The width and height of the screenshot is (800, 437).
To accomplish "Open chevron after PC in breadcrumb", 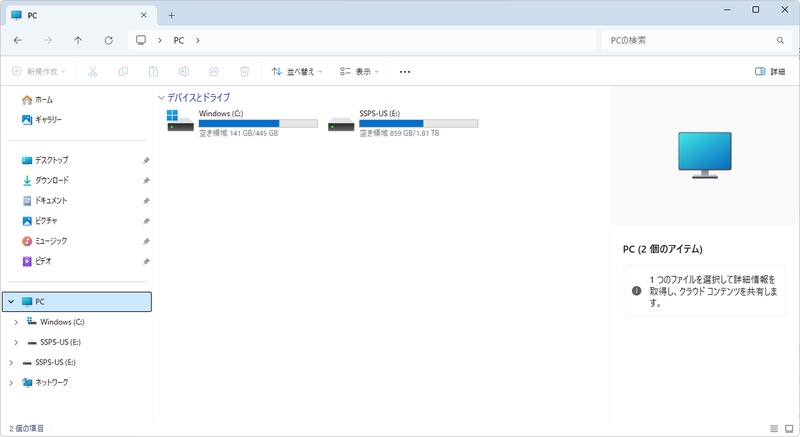I will (x=198, y=40).
